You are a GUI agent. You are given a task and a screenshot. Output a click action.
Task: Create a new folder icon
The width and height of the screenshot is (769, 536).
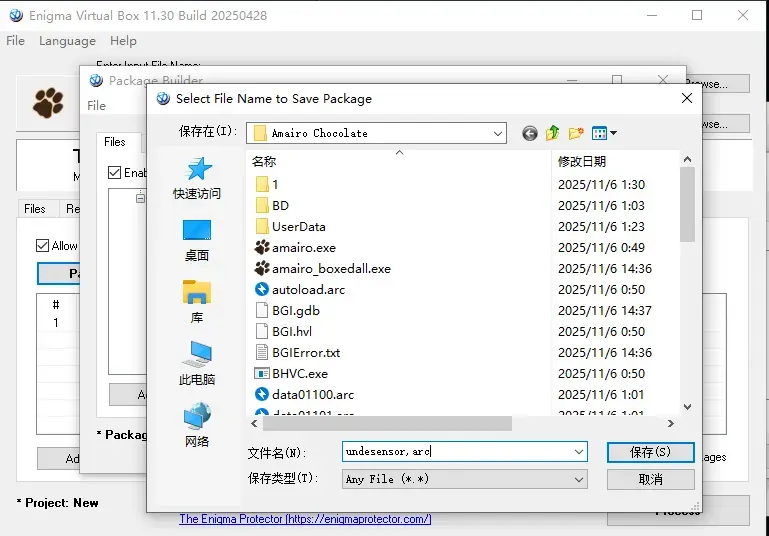click(x=576, y=133)
